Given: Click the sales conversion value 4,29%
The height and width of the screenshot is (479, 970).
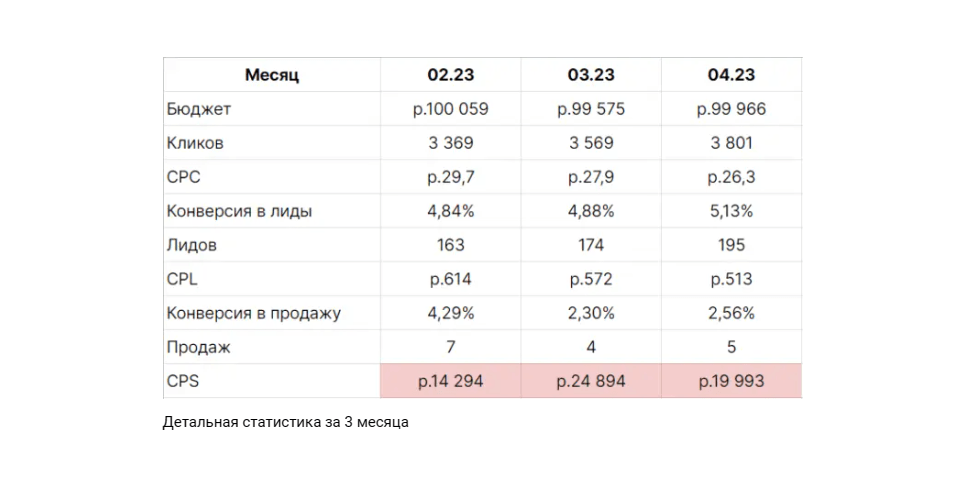Looking at the screenshot, I should [450, 313].
